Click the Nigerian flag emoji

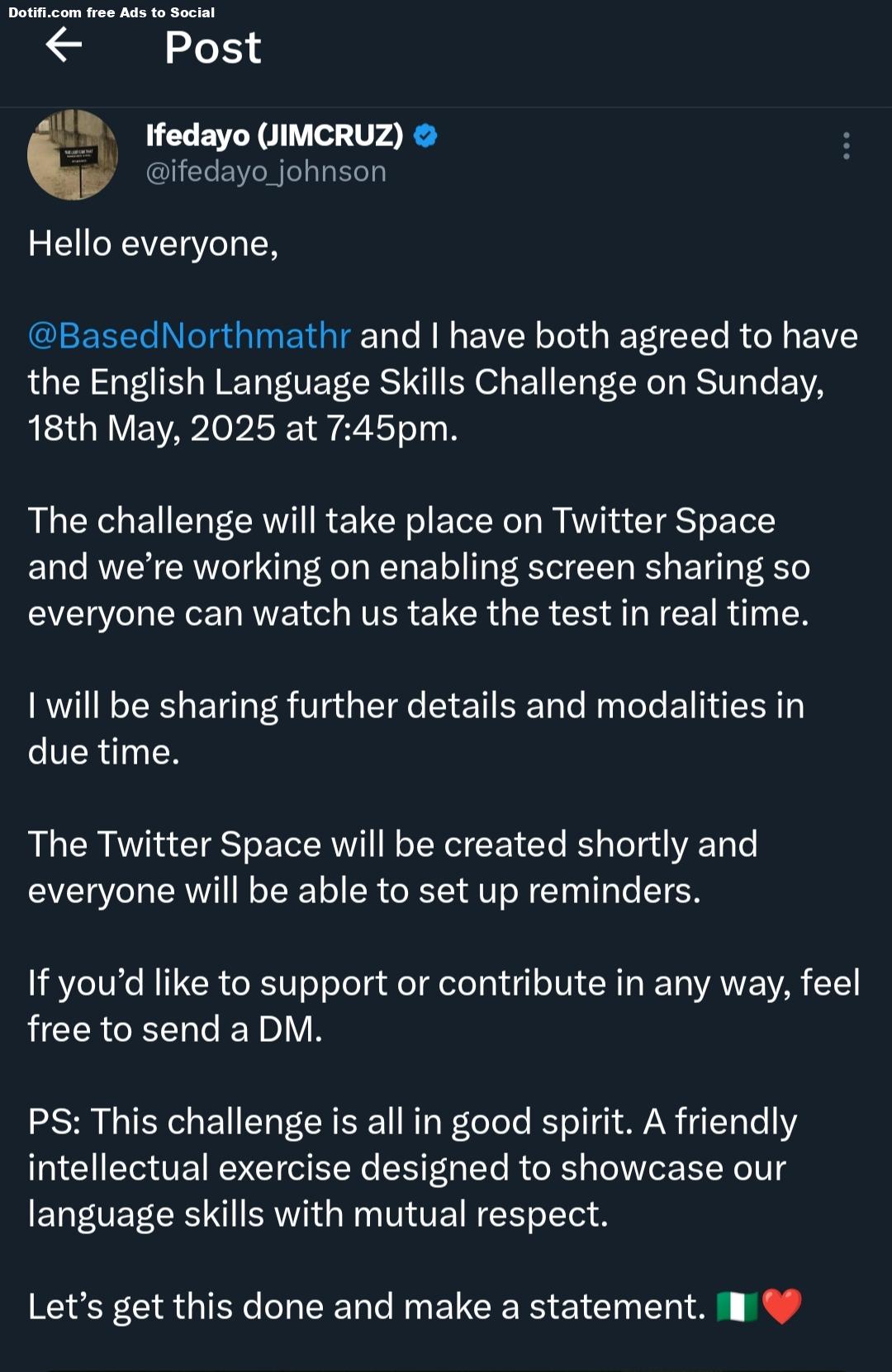737,1307
